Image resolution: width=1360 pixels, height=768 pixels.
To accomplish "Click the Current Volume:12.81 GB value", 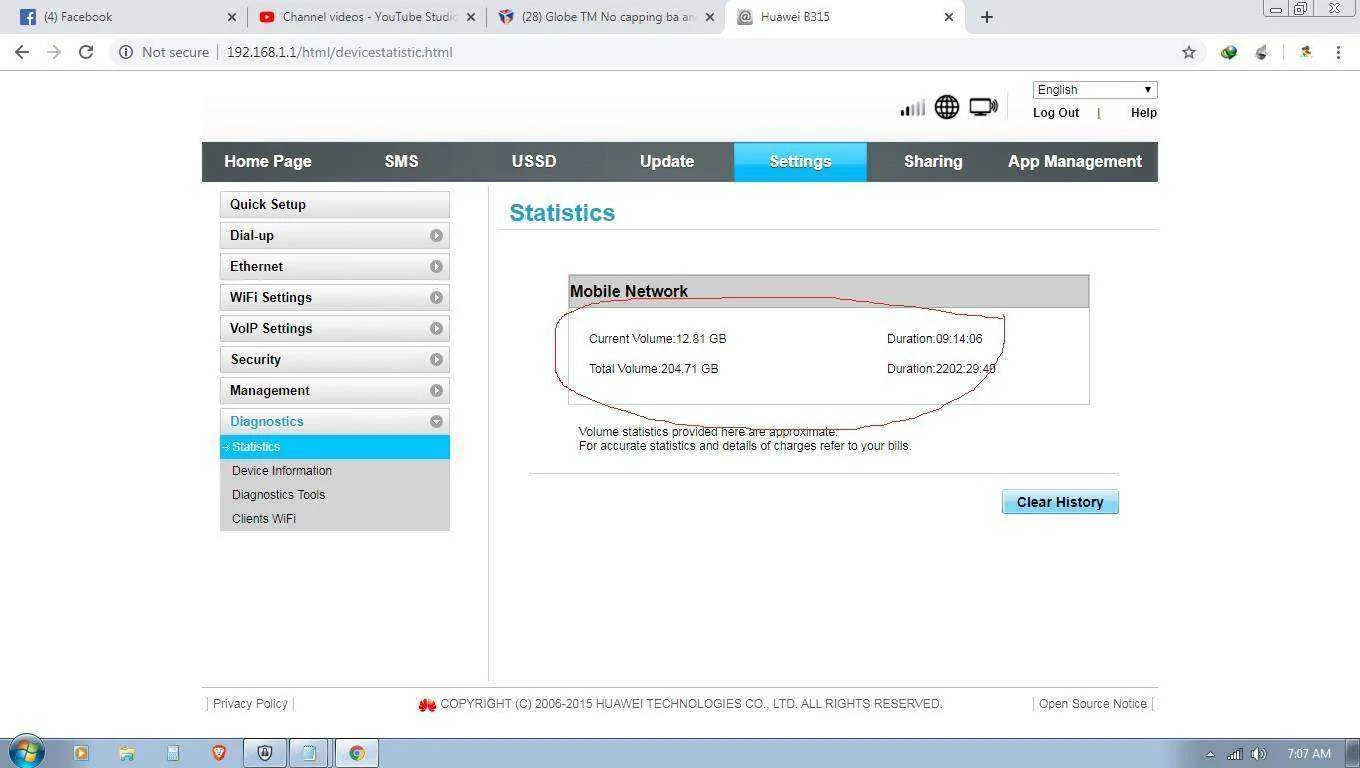I will [657, 339].
